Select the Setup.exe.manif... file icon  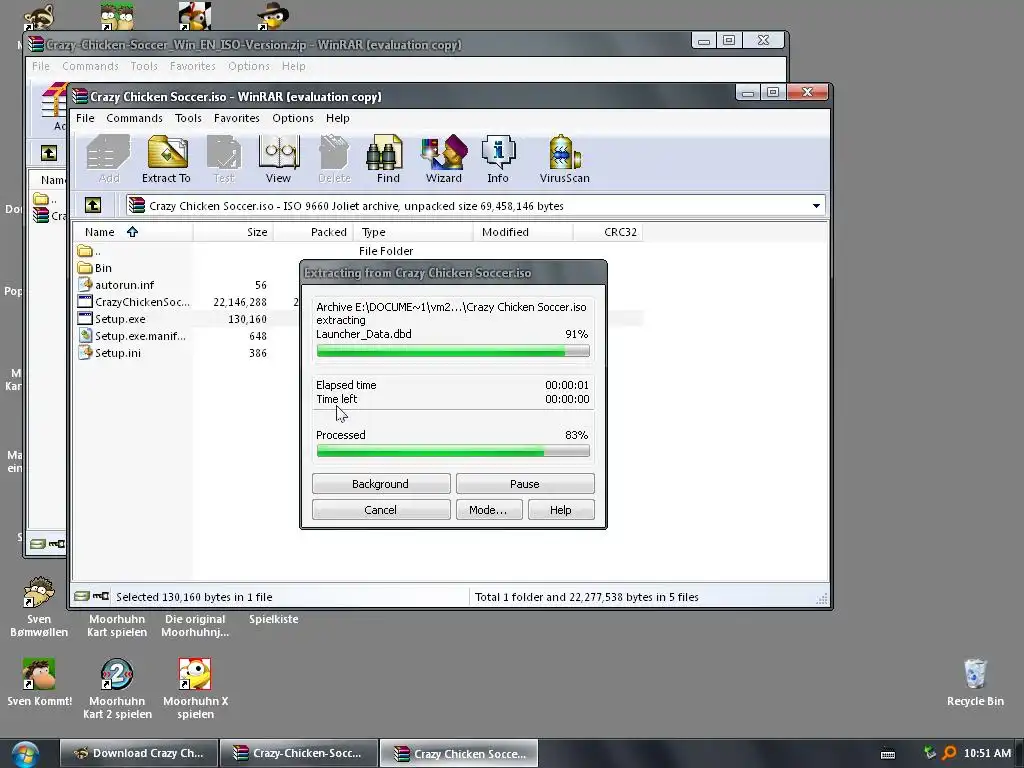85,336
